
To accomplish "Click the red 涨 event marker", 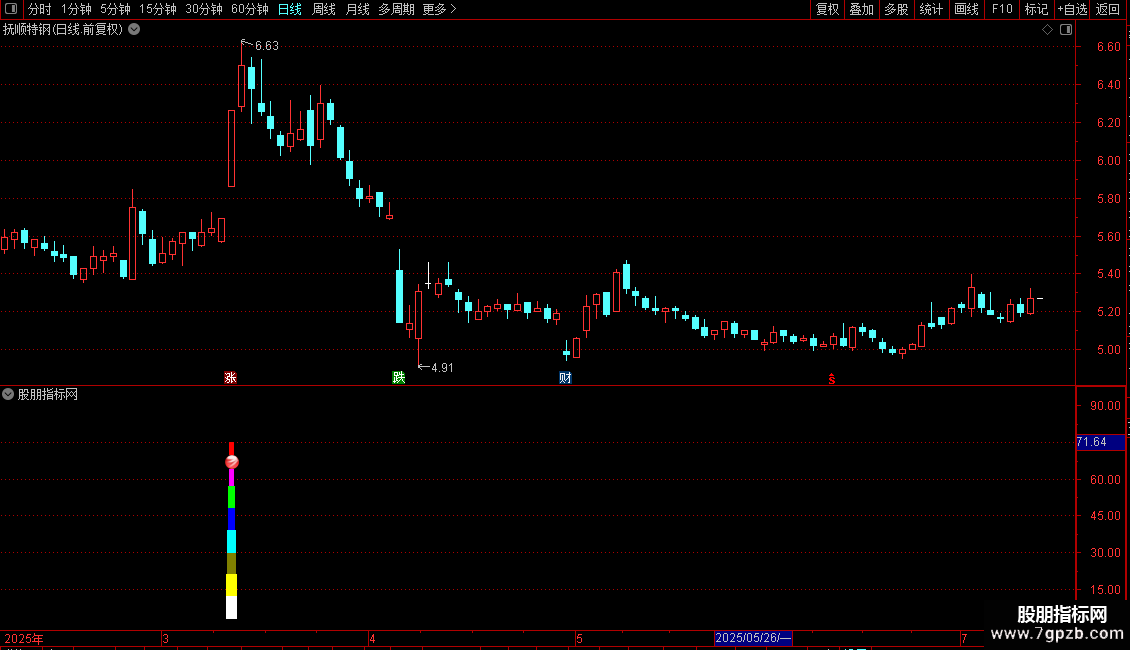I will pos(231,378).
